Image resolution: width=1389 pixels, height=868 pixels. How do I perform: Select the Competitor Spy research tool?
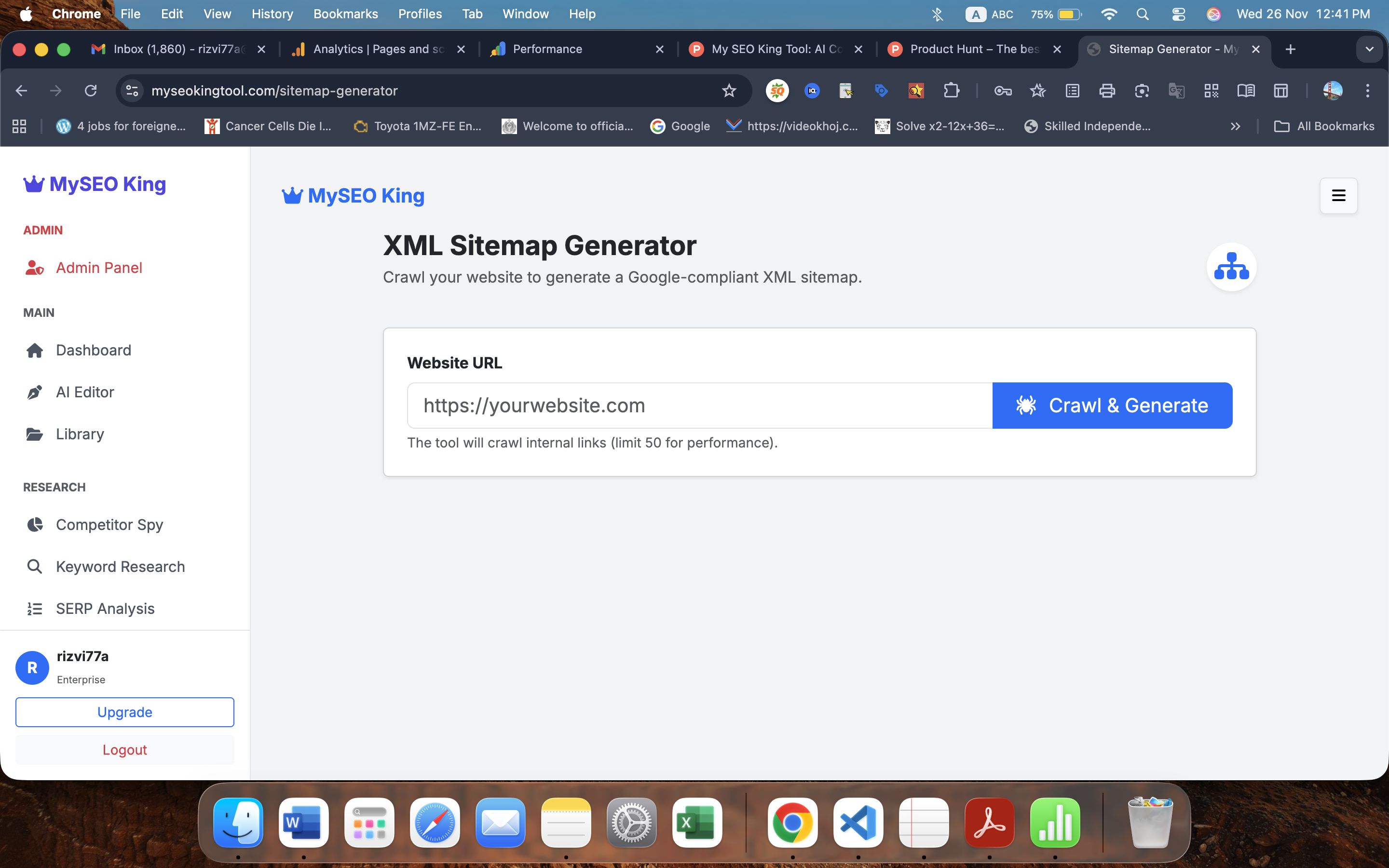(109, 524)
